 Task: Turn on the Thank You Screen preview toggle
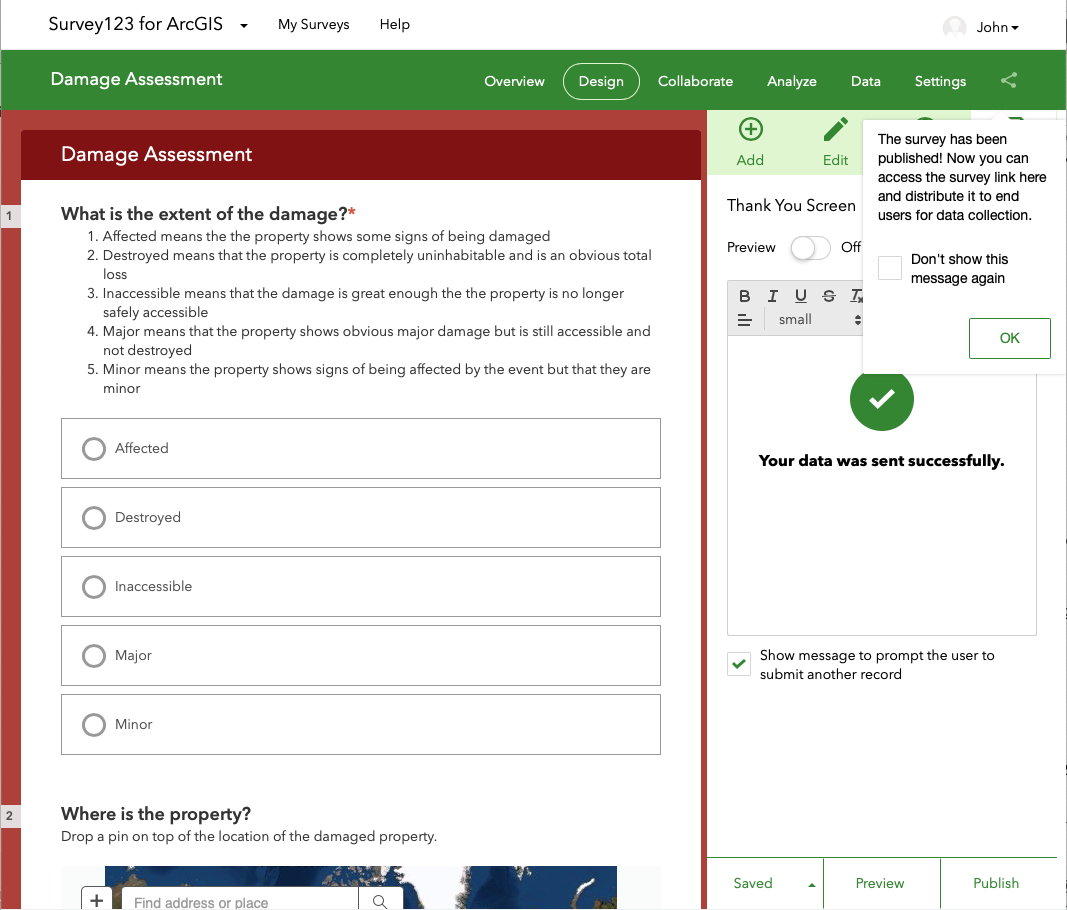point(809,248)
